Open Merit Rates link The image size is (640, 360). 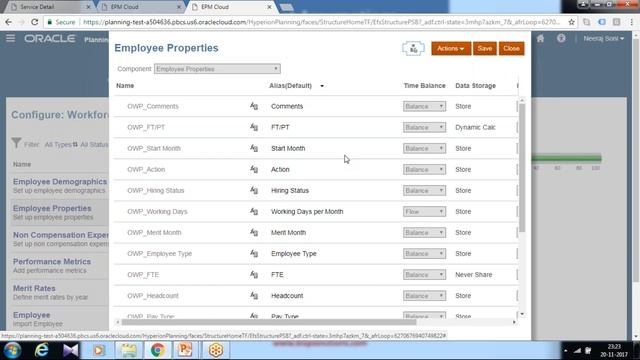tap(34, 288)
